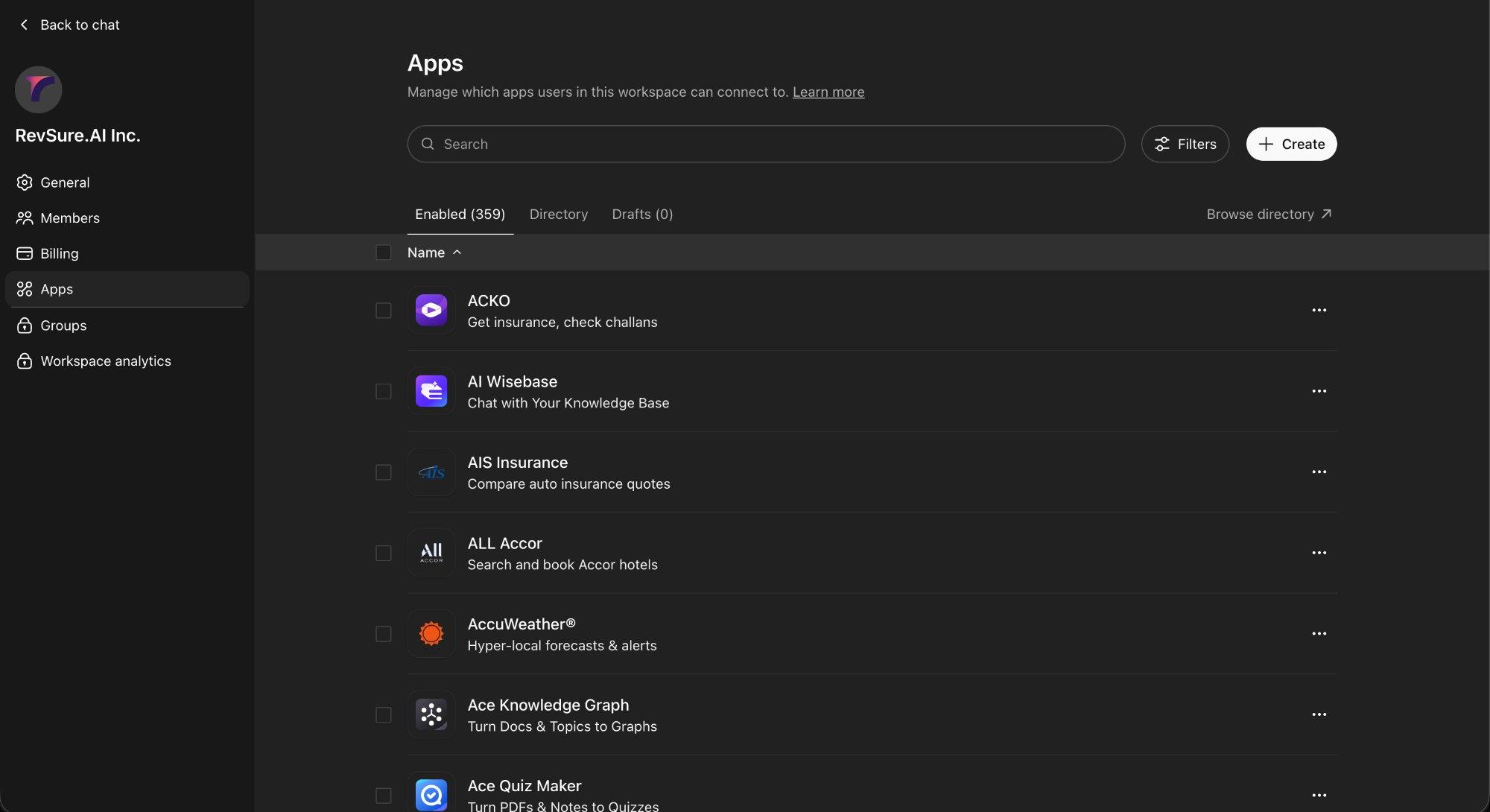
Task: Open the AIS Insurance app name
Action: 518,463
